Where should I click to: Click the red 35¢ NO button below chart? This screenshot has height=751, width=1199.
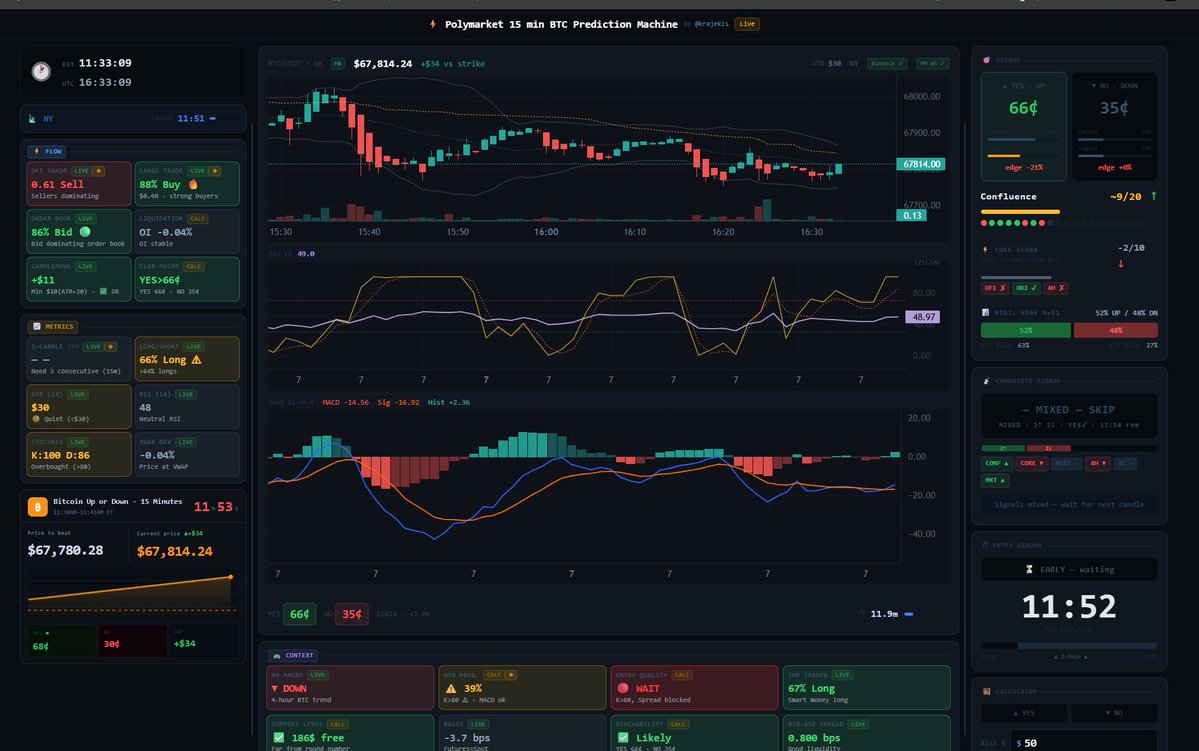coord(352,614)
